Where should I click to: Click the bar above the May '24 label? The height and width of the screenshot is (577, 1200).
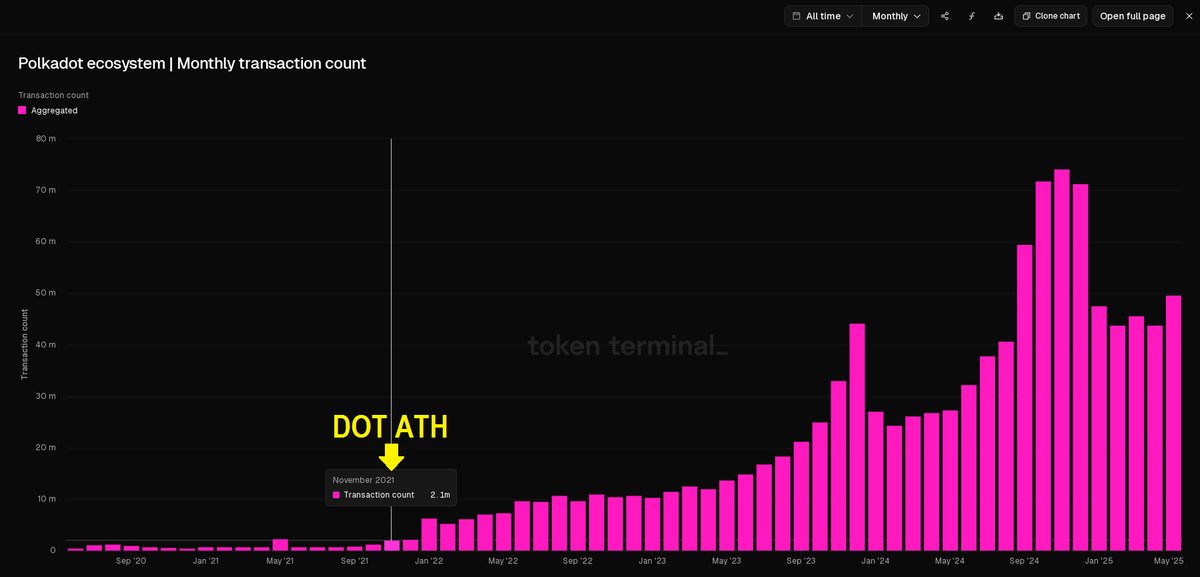coord(951,480)
